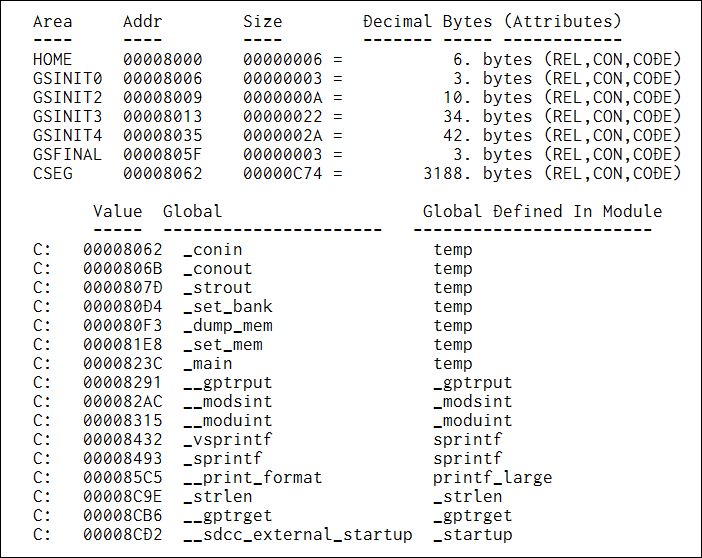Click the _dump_mem global name
The width and height of the screenshot is (702, 558).
pyautogui.click(x=227, y=326)
